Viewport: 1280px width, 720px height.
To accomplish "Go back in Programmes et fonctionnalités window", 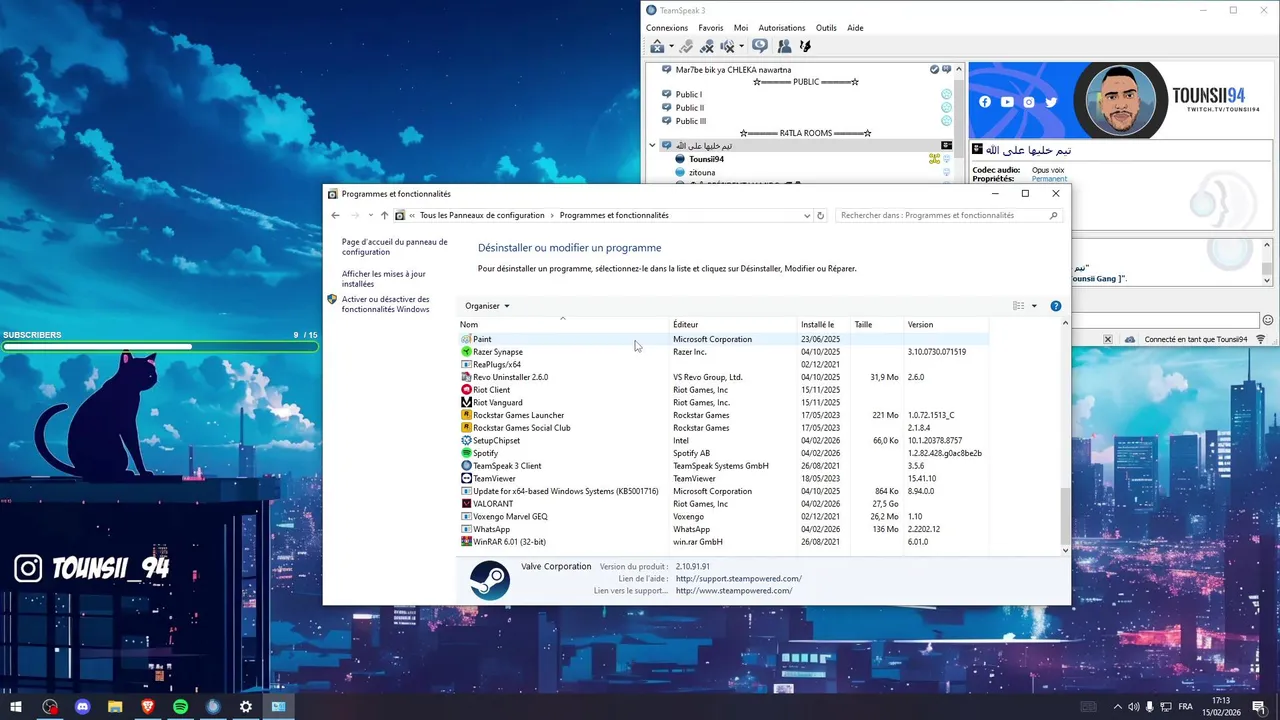I will tap(336, 215).
